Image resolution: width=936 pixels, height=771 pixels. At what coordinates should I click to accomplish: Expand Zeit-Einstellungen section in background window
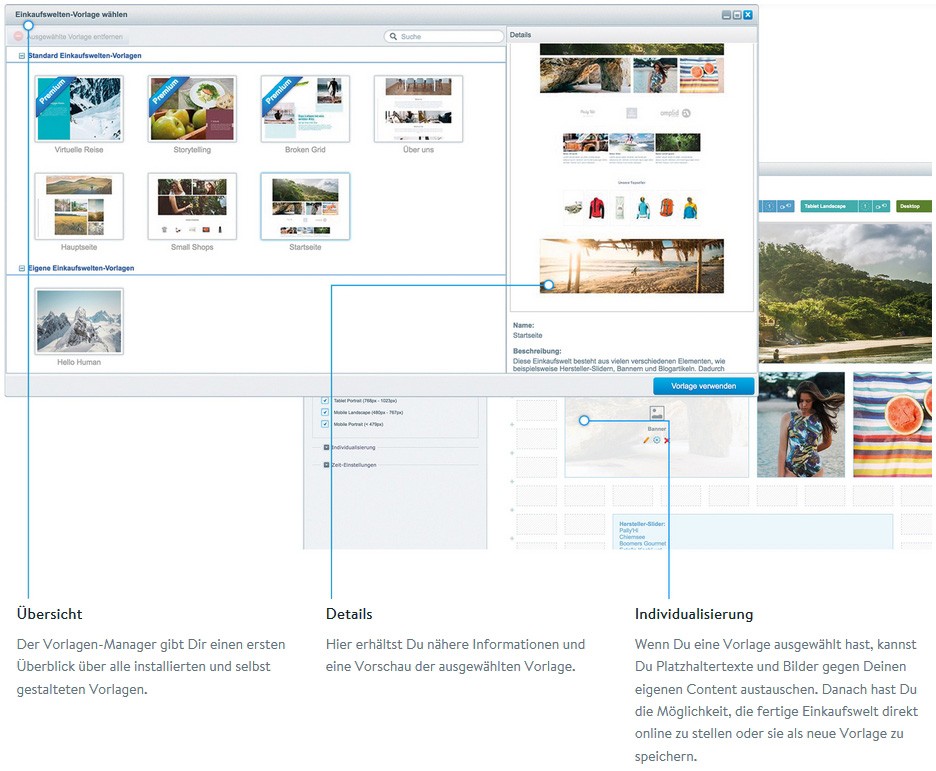pyautogui.click(x=327, y=465)
